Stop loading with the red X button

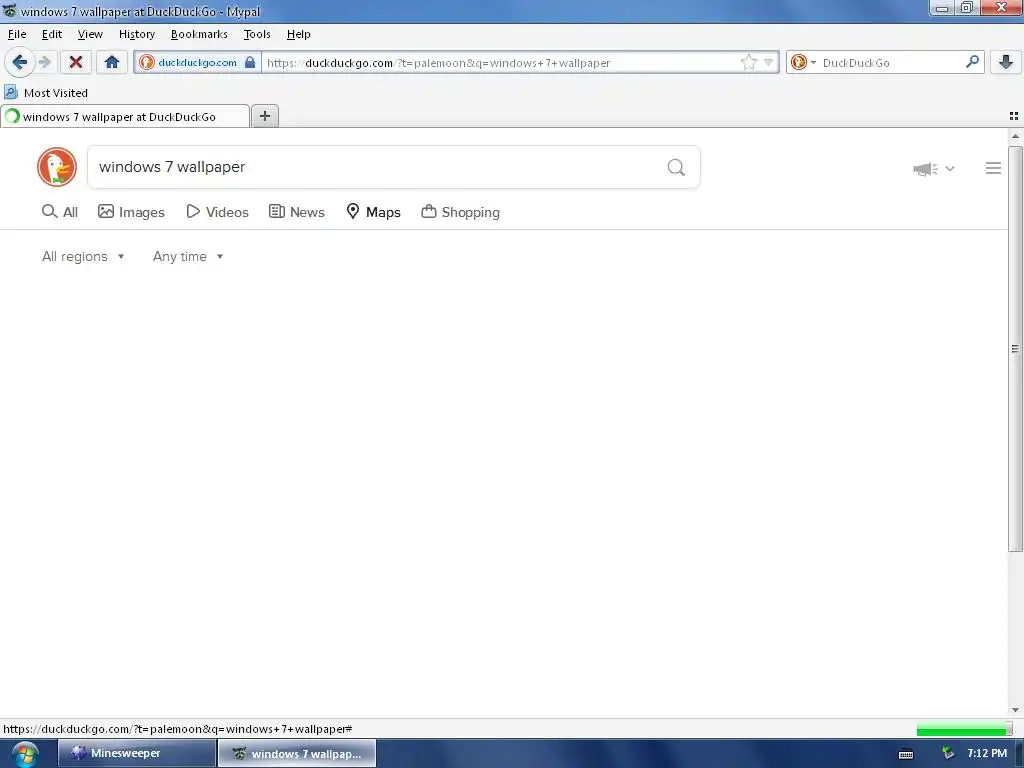click(x=76, y=62)
